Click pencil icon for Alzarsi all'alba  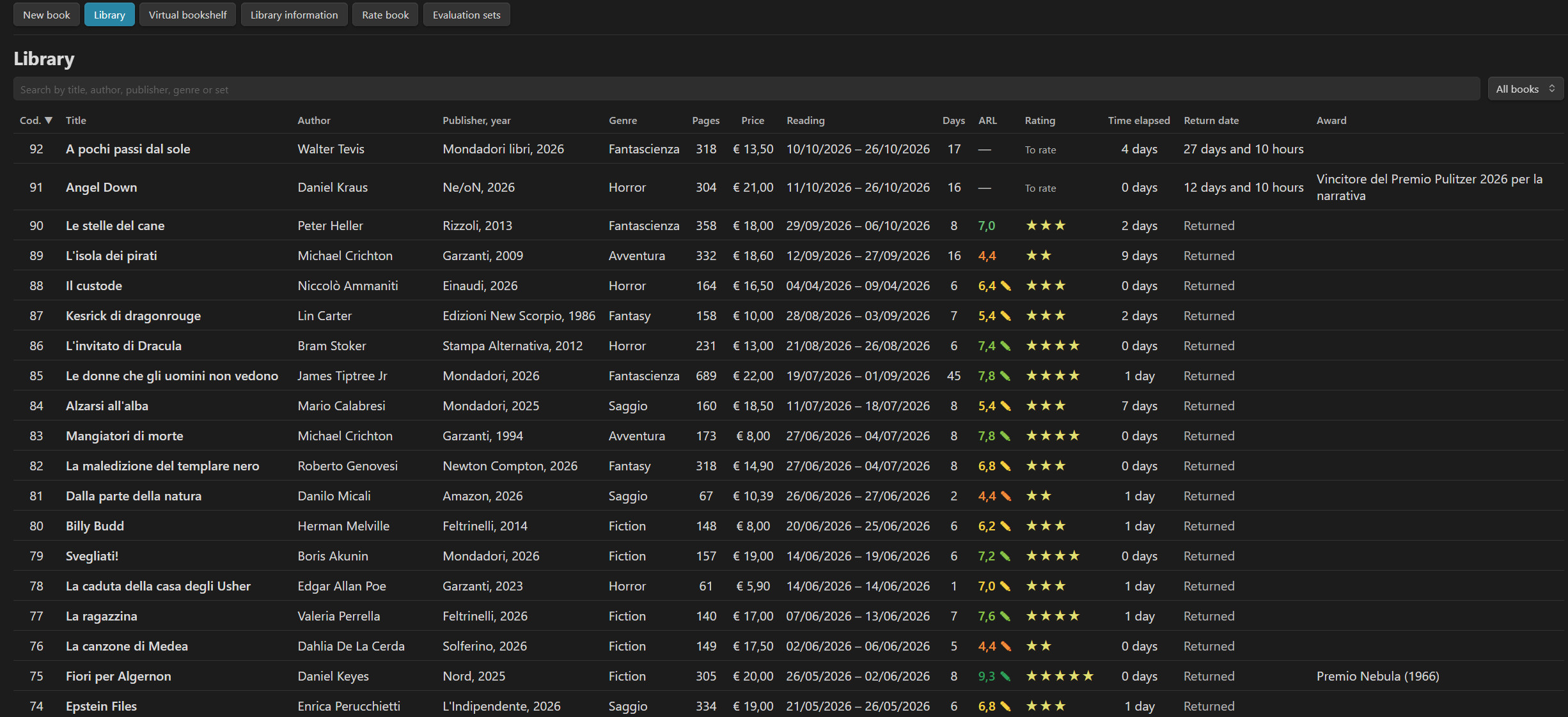1006,406
